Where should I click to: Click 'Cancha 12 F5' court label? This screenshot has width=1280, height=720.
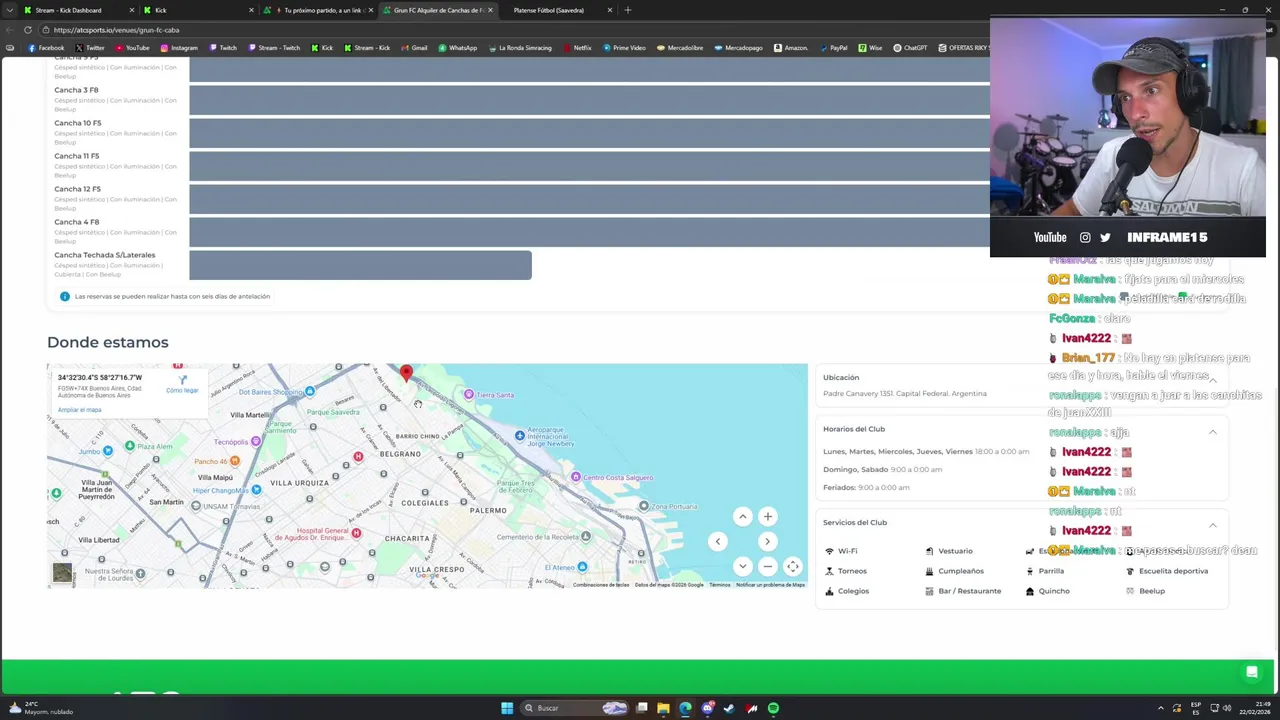click(x=77, y=189)
